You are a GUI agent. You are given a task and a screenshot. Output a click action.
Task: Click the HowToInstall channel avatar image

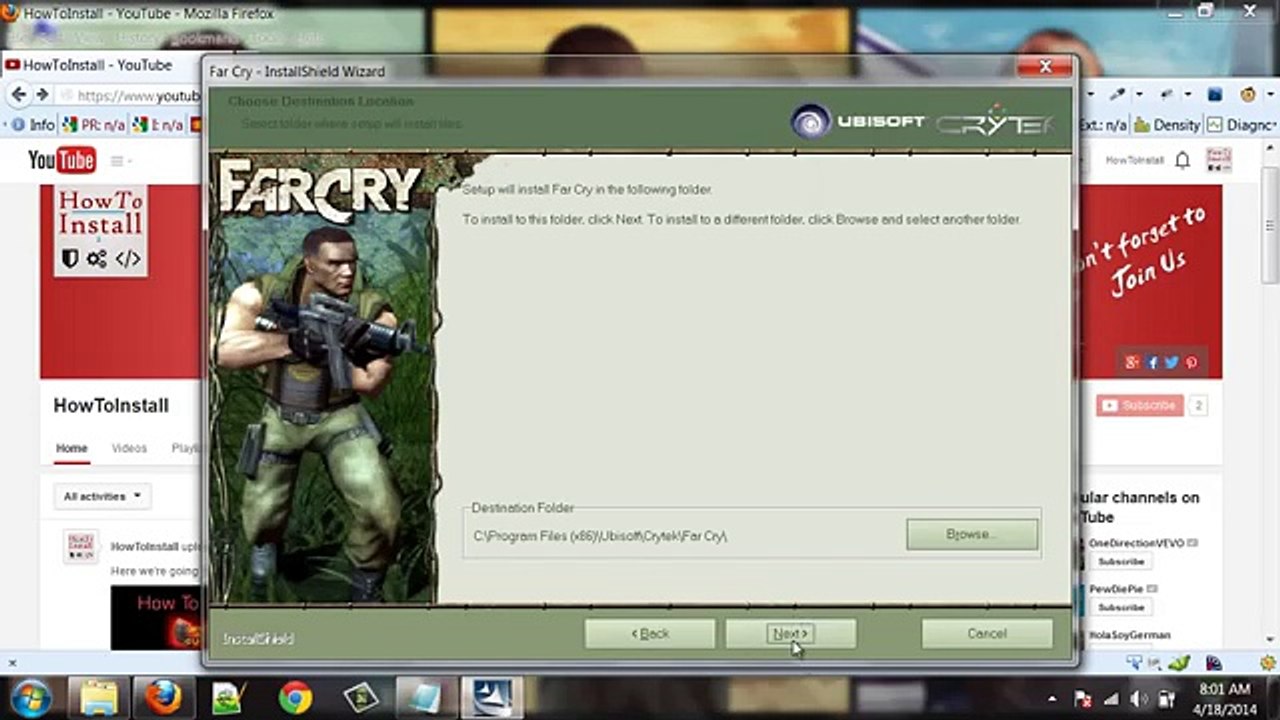click(x=100, y=230)
